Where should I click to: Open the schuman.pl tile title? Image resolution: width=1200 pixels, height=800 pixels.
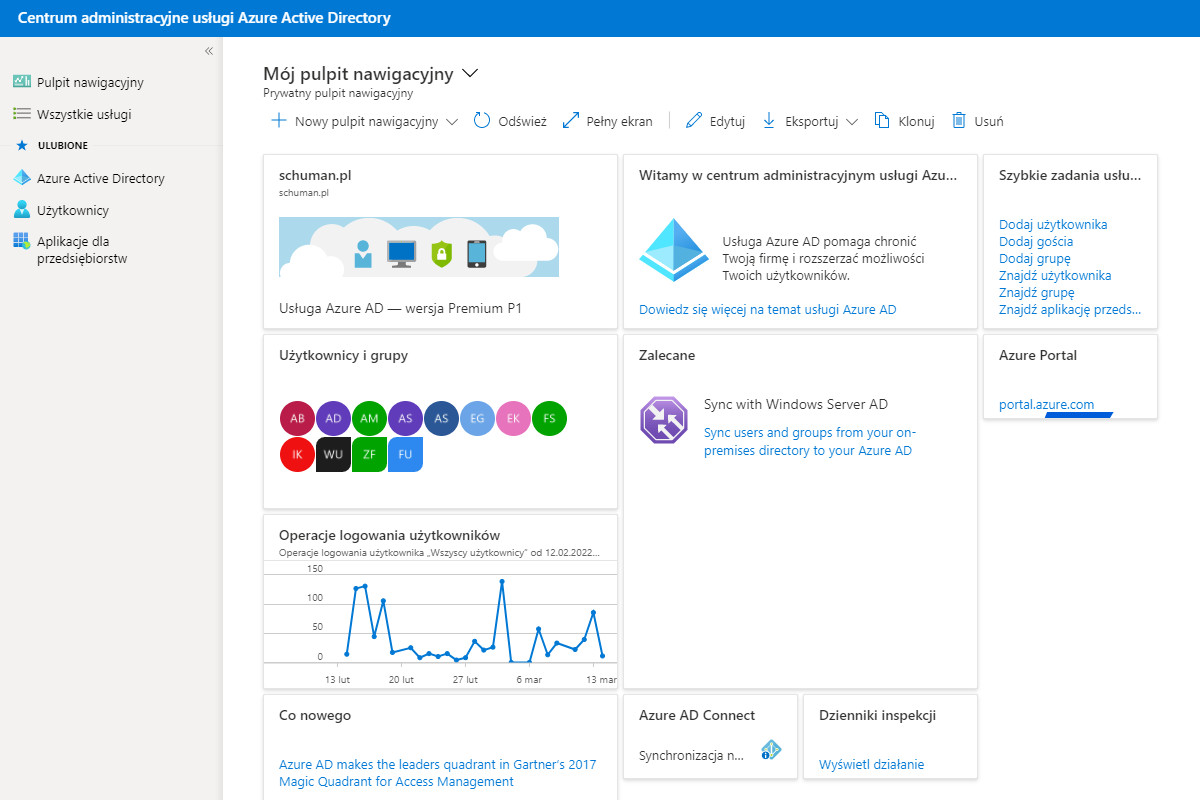point(315,175)
